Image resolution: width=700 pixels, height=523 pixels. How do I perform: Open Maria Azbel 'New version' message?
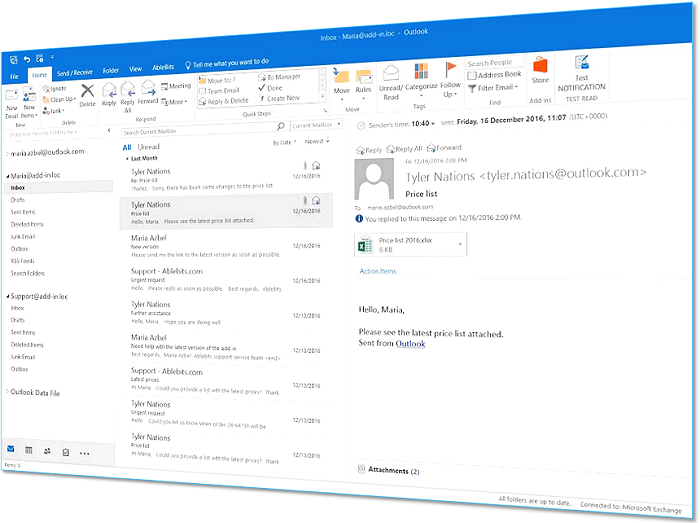(226, 246)
